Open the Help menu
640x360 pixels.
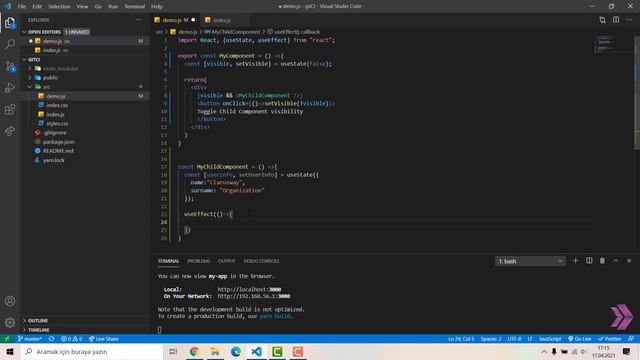[157, 7]
